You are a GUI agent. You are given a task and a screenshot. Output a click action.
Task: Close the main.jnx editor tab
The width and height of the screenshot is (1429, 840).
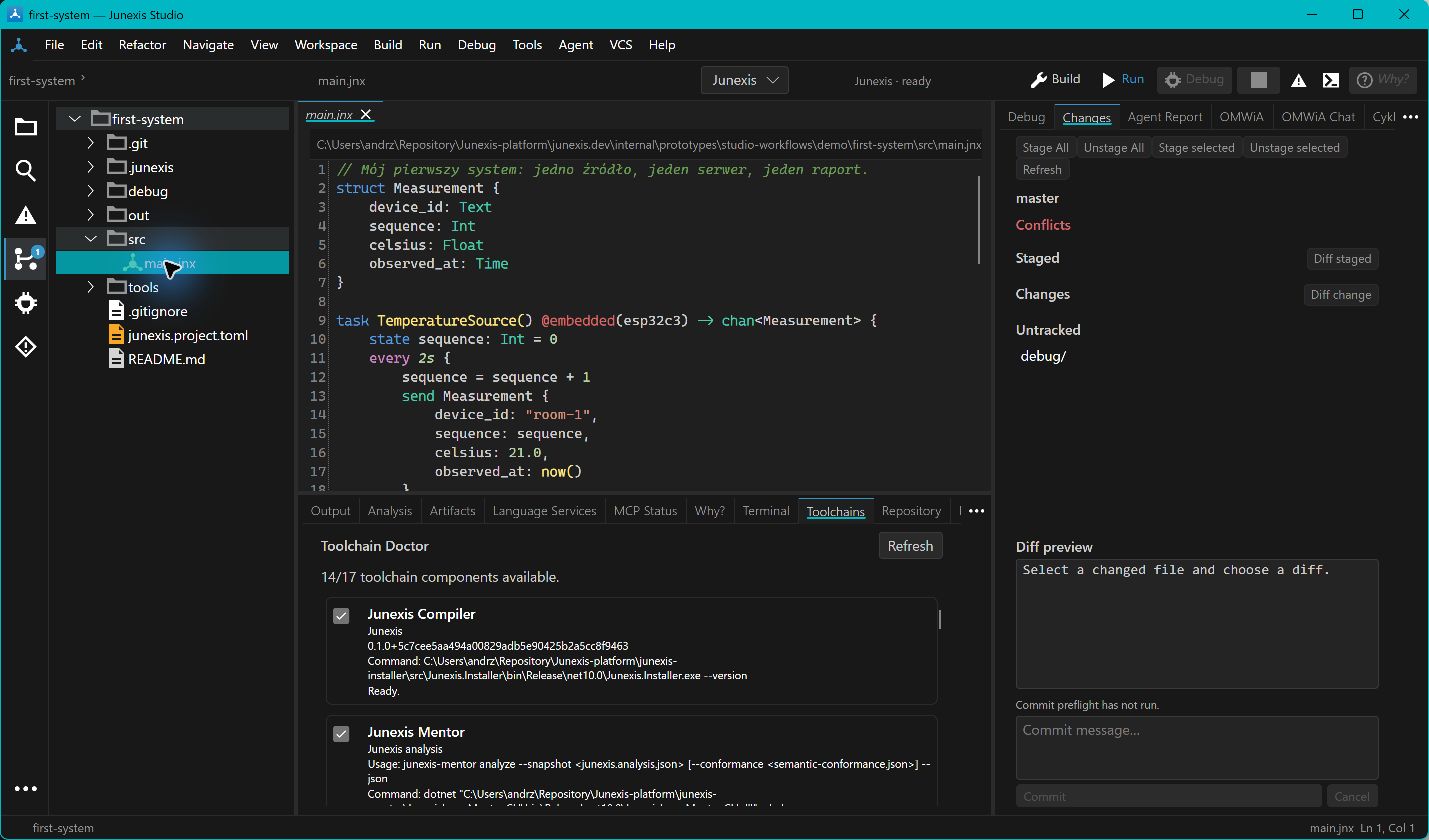tap(366, 115)
